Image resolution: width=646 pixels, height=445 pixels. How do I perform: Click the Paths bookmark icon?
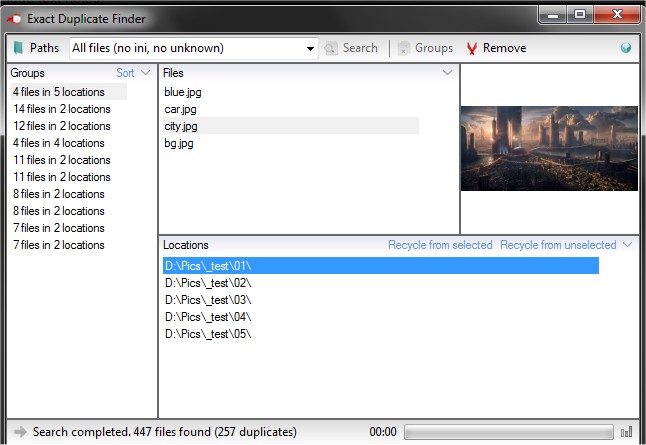click(x=18, y=48)
